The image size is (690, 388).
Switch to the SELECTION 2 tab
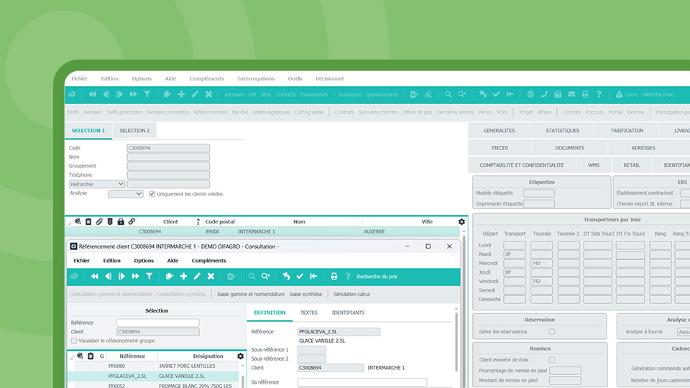tap(134, 131)
